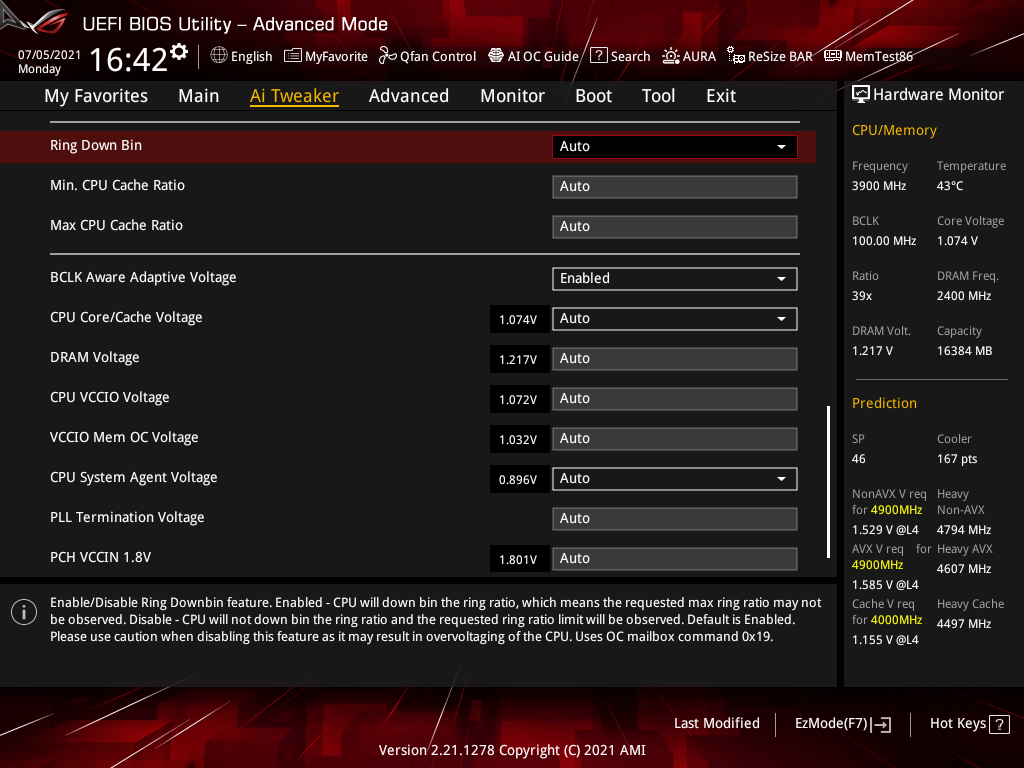This screenshot has width=1024, height=768.
Task: Click Last Modified button
Action: coord(716,724)
